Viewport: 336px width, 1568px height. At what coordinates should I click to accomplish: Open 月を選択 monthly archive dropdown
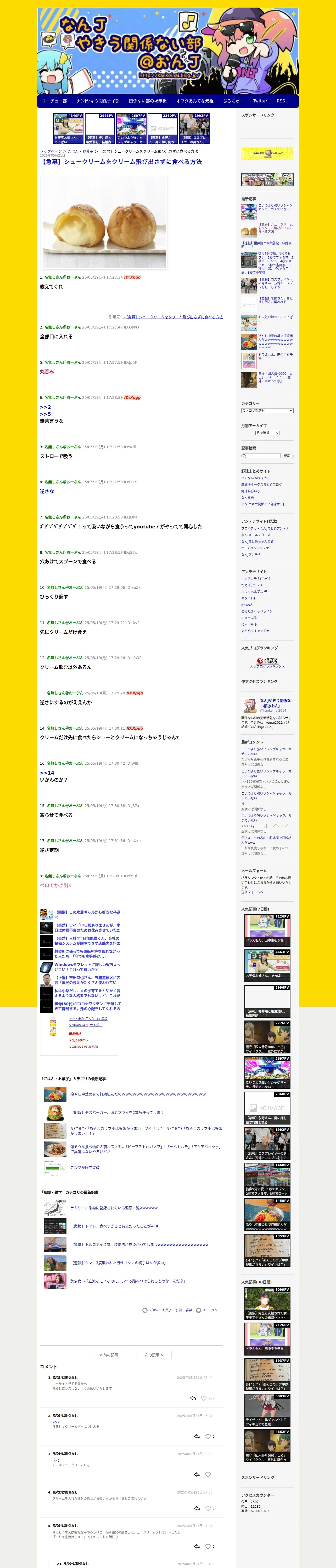tap(267, 433)
